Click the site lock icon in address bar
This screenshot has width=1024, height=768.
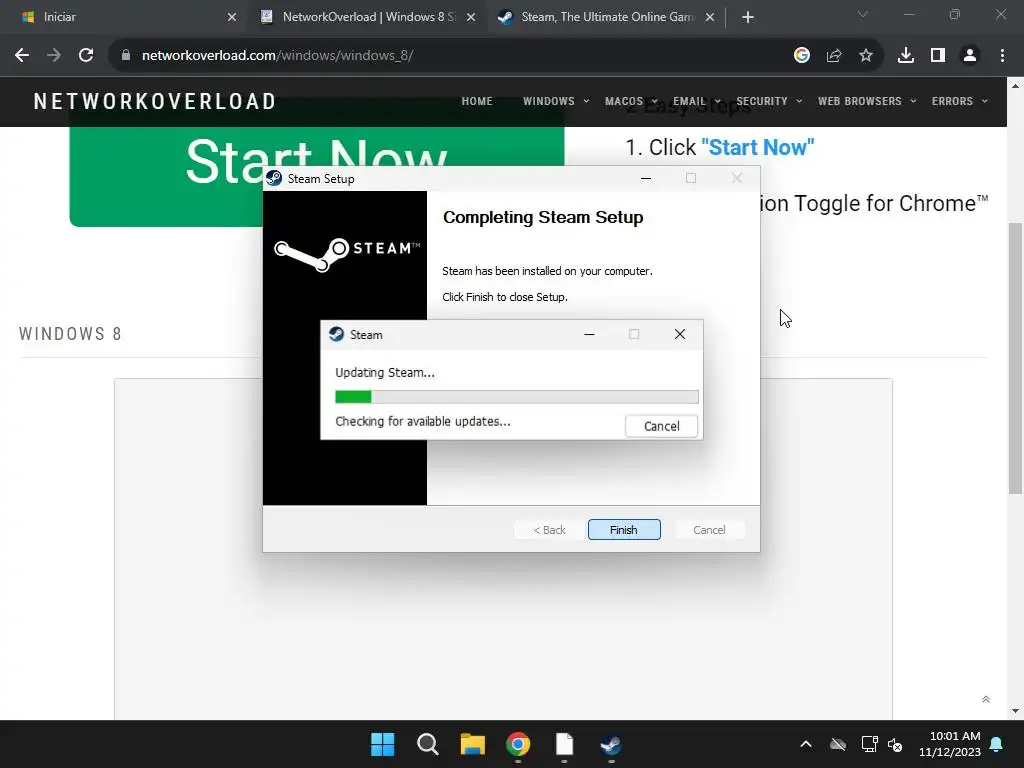[125, 56]
